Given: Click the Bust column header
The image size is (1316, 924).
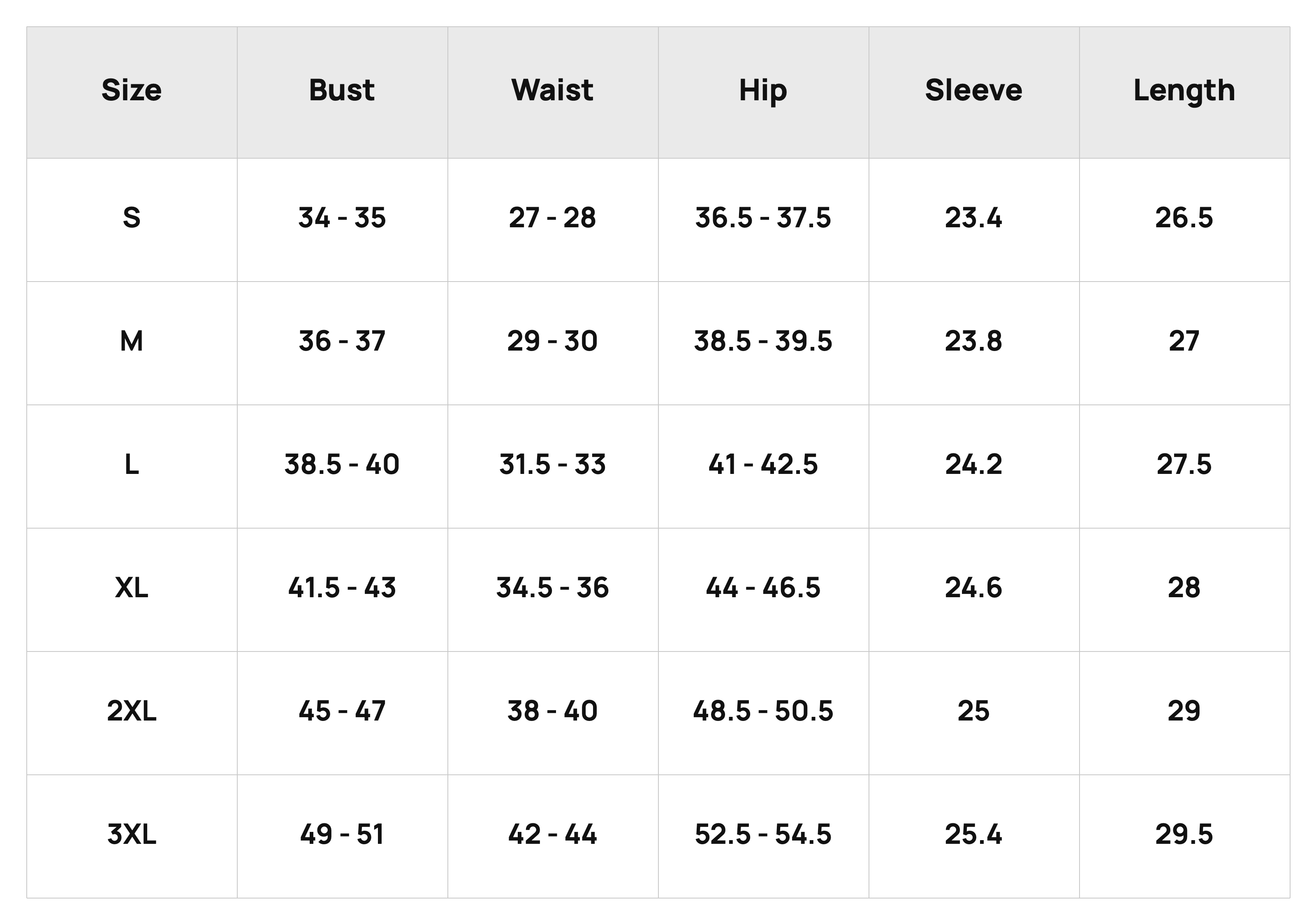Looking at the screenshot, I should coord(342,90).
